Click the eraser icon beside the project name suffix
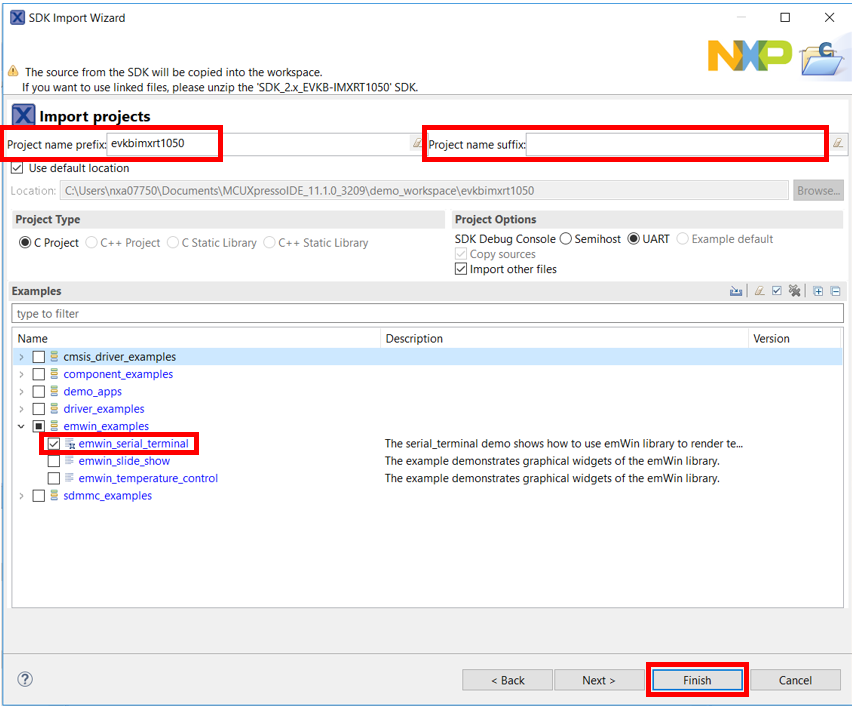The image size is (852, 706). coord(838,143)
